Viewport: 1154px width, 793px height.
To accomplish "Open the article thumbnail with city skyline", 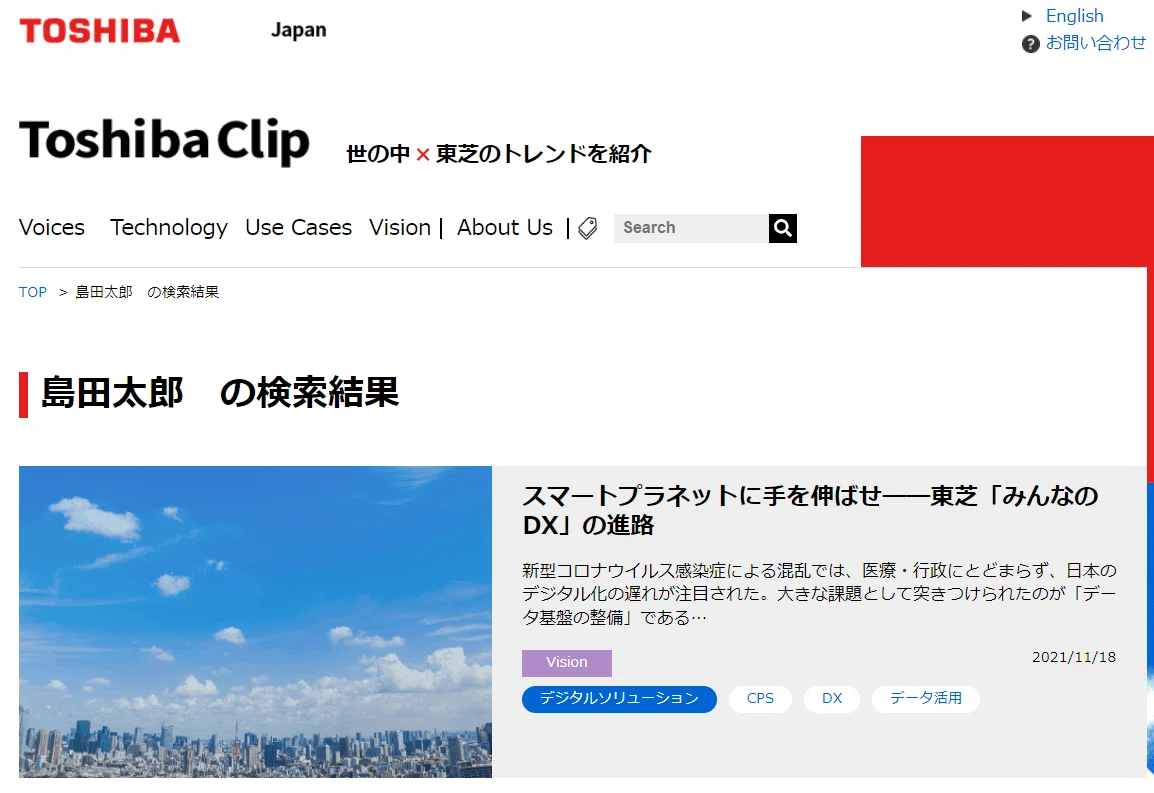I will (x=255, y=621).
